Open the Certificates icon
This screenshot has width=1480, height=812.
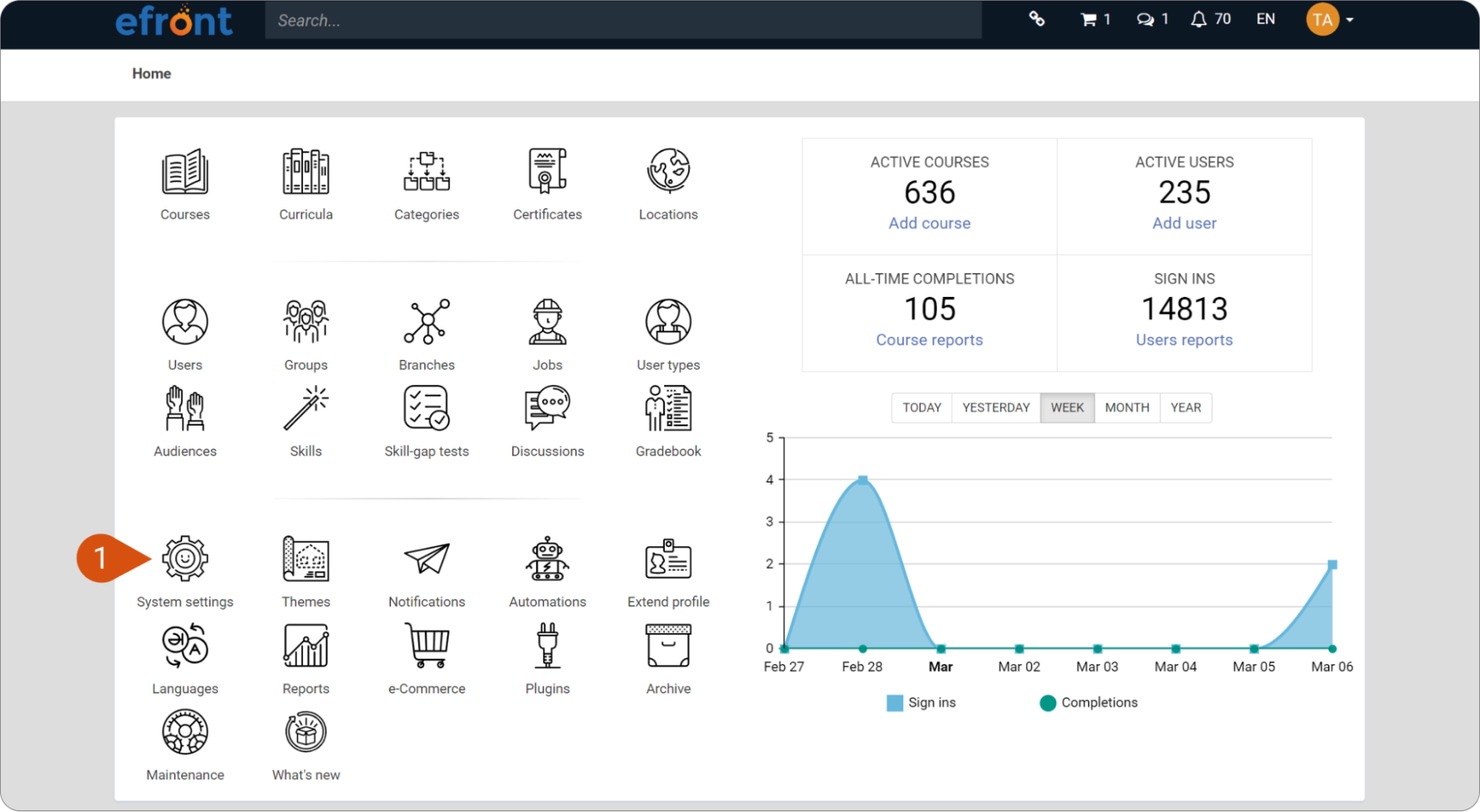coord(547,172)
